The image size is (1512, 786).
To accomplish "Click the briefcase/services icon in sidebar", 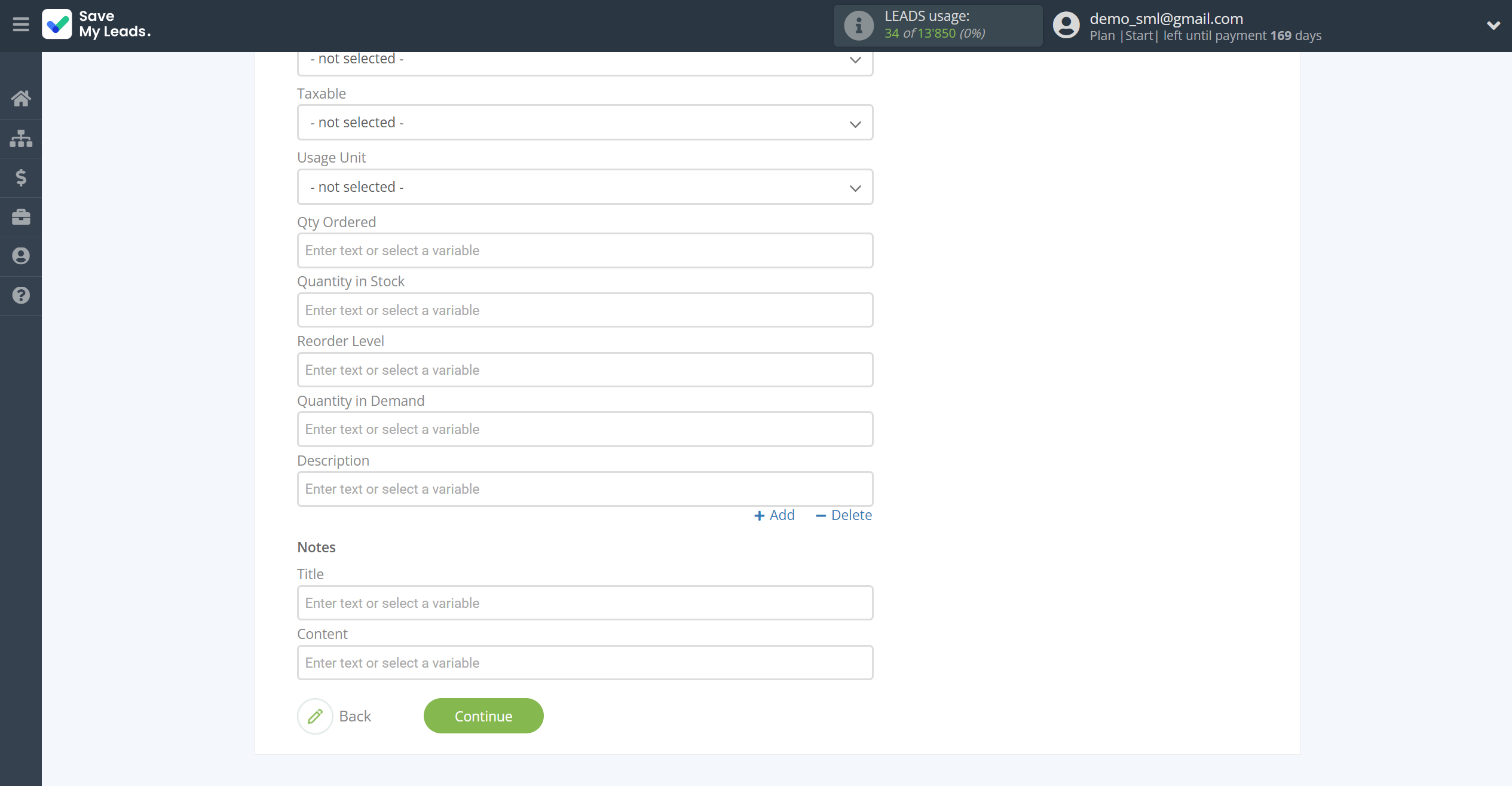I will 21,216.
